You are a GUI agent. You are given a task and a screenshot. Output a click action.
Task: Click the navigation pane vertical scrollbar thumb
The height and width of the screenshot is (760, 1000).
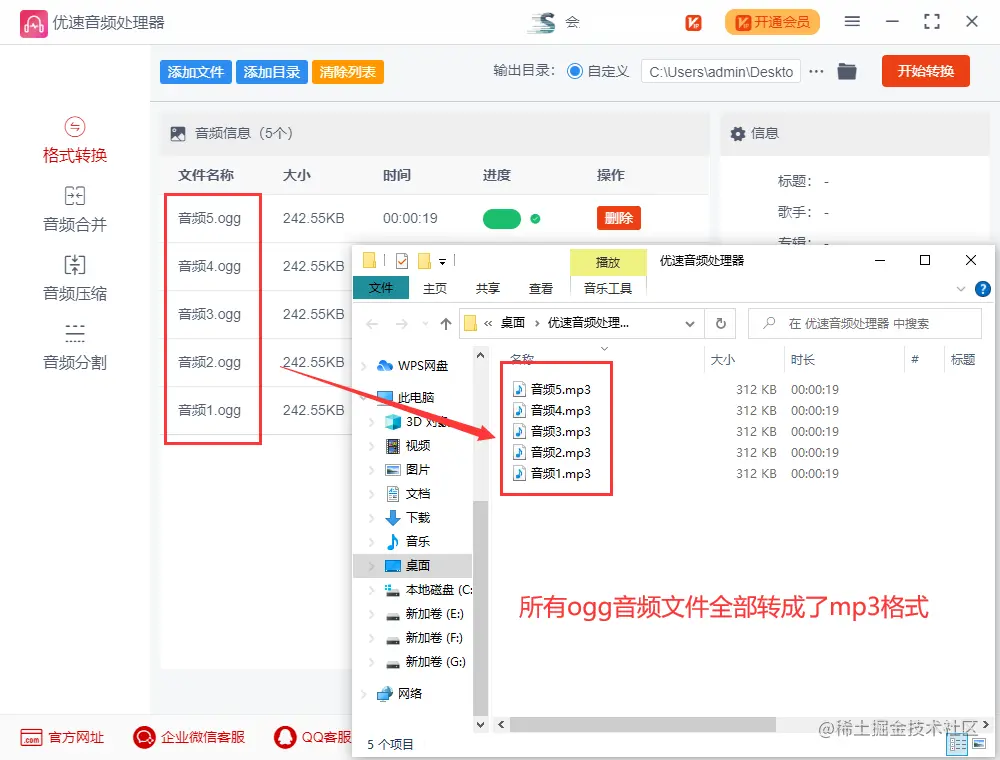pyautogui.click(x=480, y=609)
